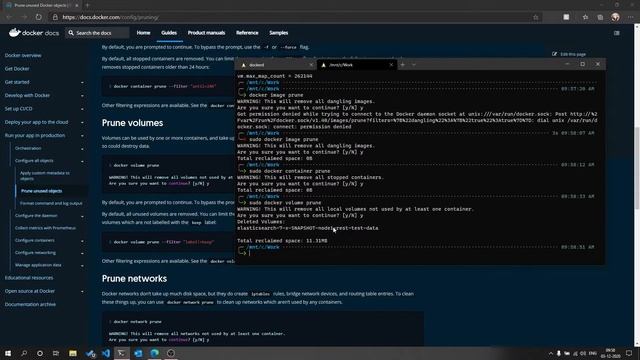The image size is (640, 360).
Task: Toggle the docs right sidebar panel icon
Action: (x=616, y=33)
